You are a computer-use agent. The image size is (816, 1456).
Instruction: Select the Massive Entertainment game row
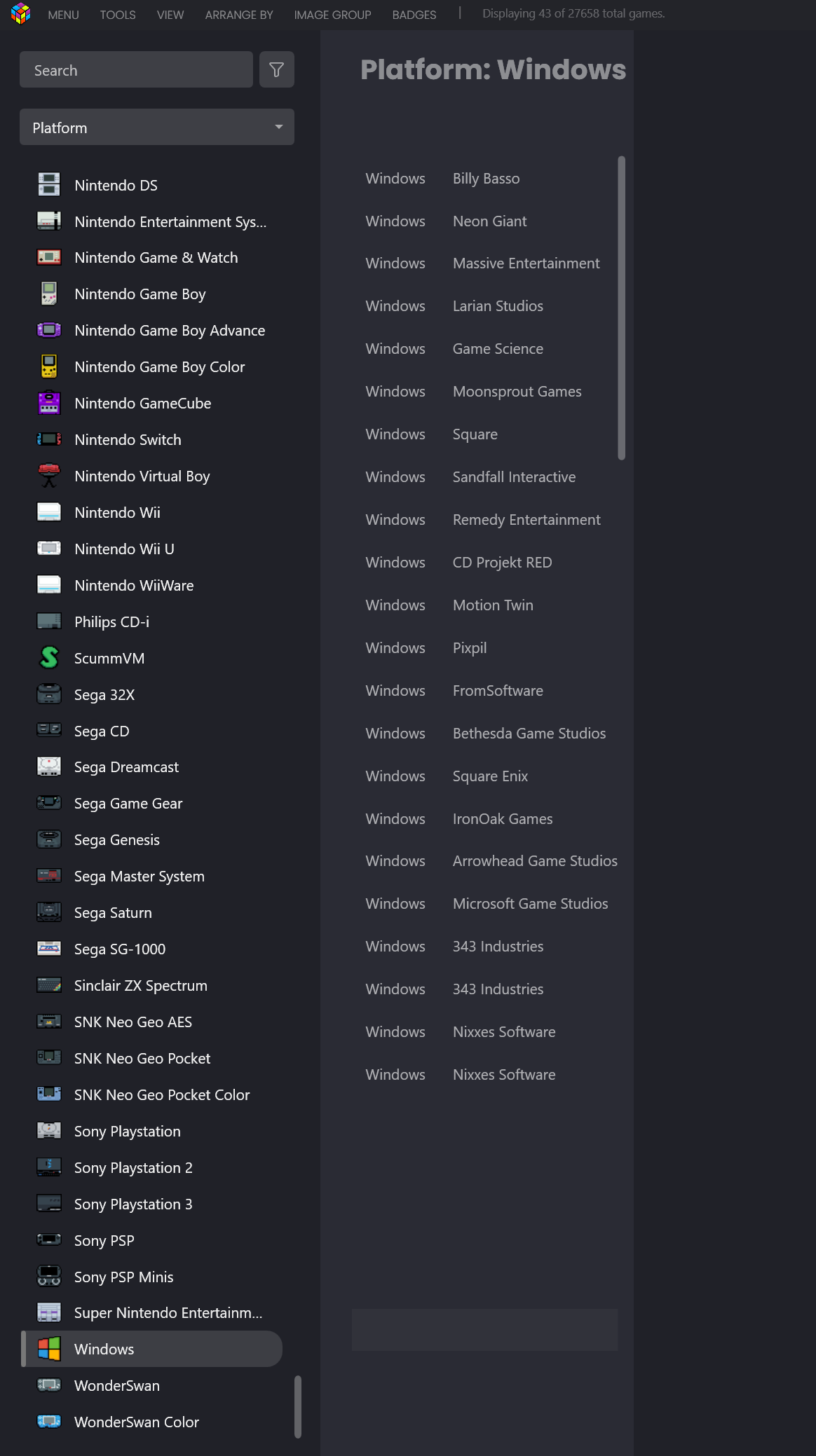484,263
